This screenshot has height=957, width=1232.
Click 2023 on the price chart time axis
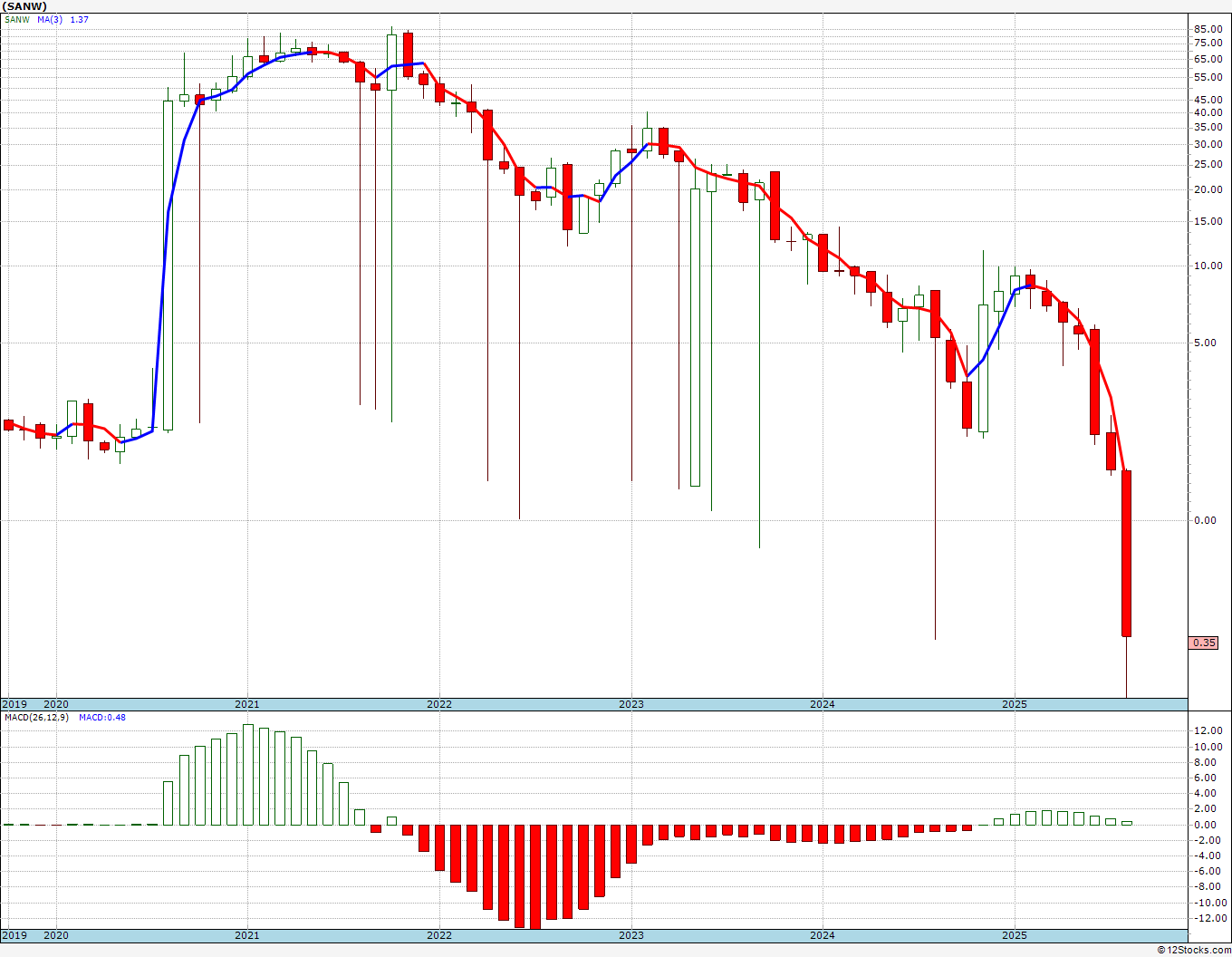[631, 704]
